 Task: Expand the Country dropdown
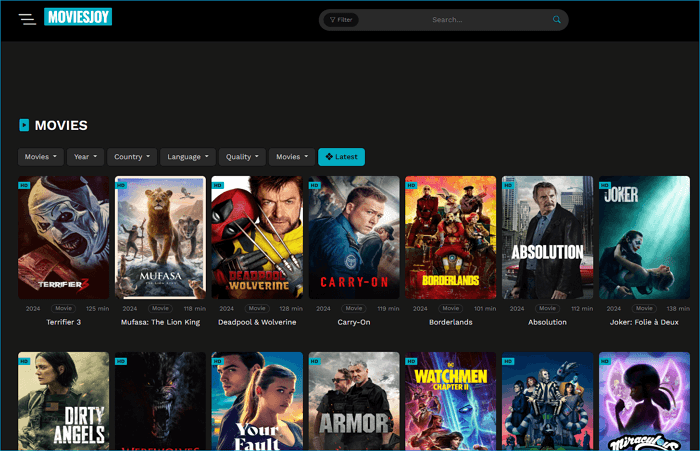tap(132, 157)
